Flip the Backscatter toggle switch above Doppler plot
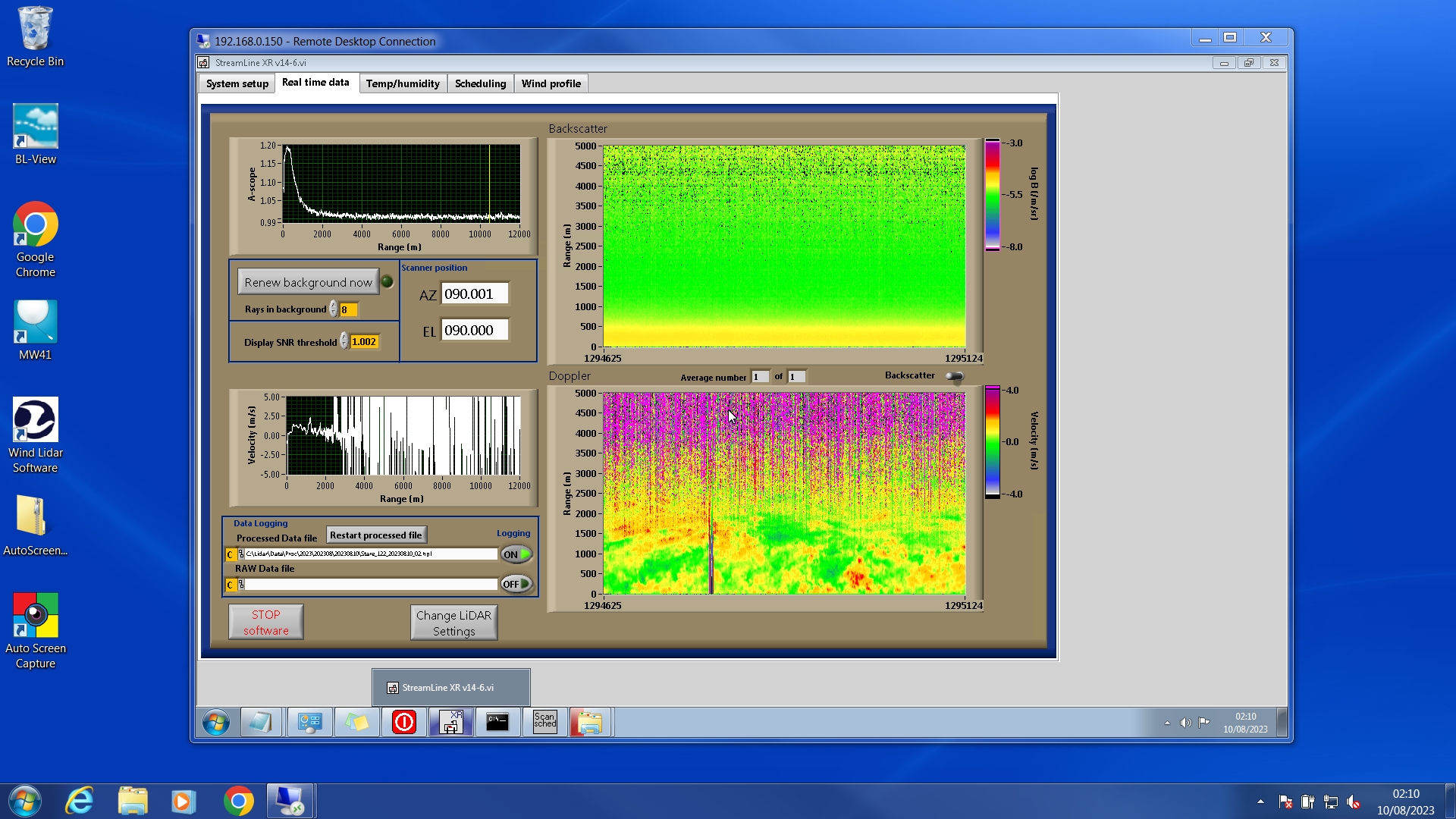The image size is (1456, 819). point(954,376)
